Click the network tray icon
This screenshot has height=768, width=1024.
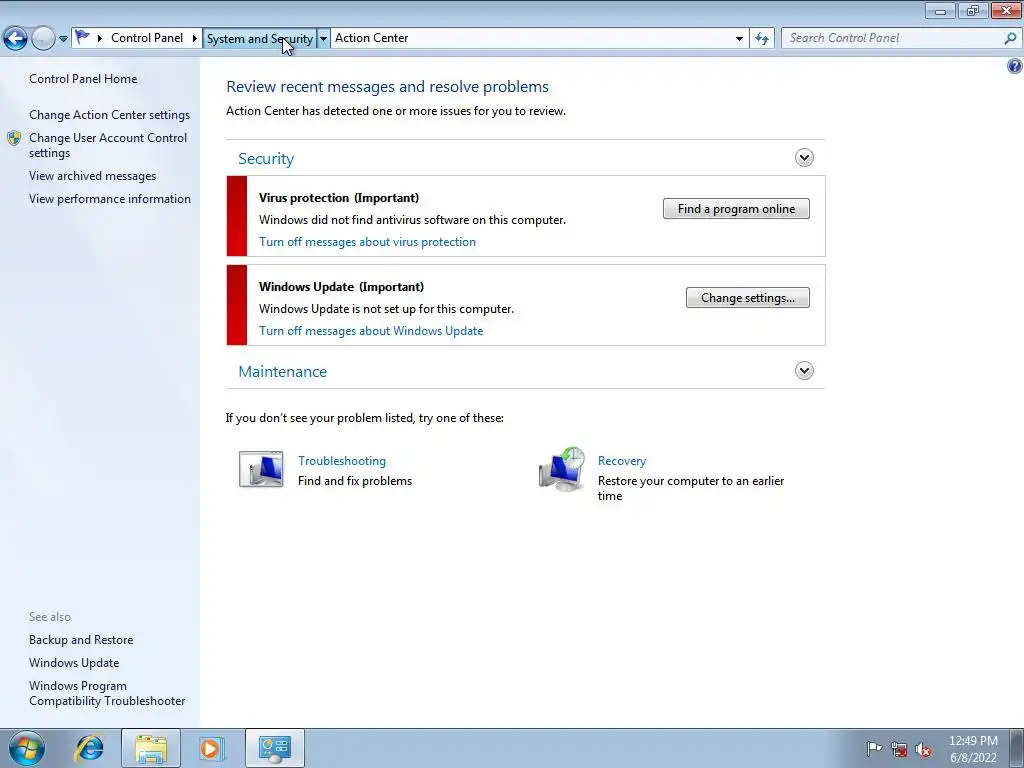(899, 749)
